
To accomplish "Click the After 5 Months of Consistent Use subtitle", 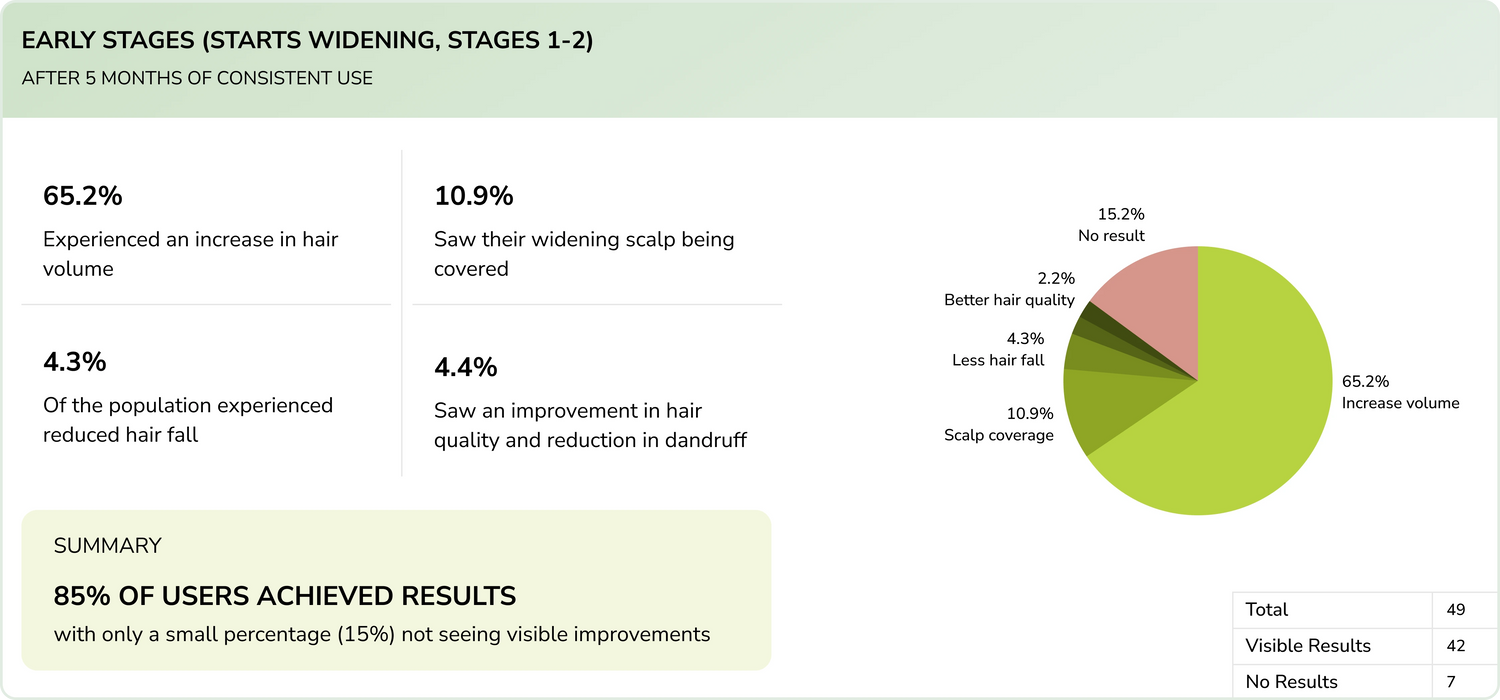I will (197, 78).
